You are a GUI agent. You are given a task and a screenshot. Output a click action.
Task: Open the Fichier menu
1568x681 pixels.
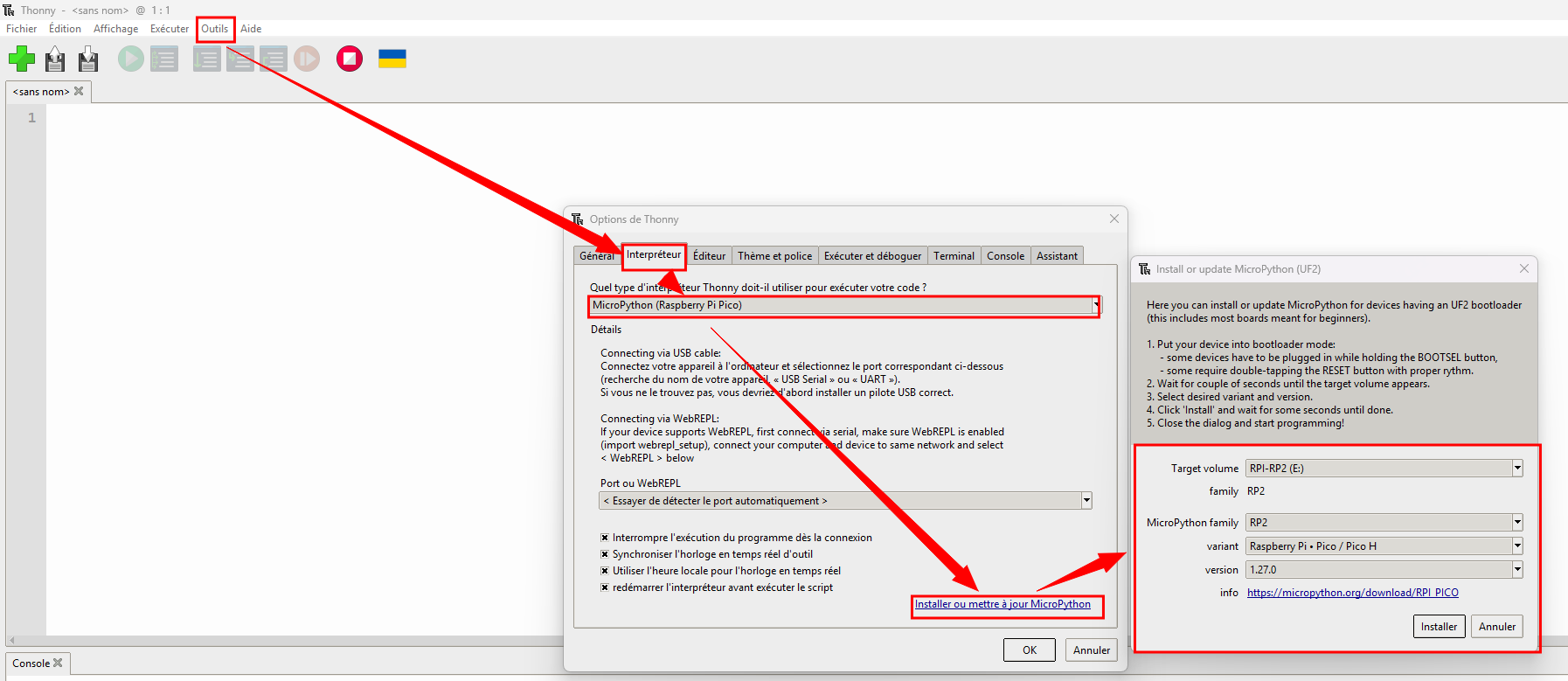coord(22,29)
